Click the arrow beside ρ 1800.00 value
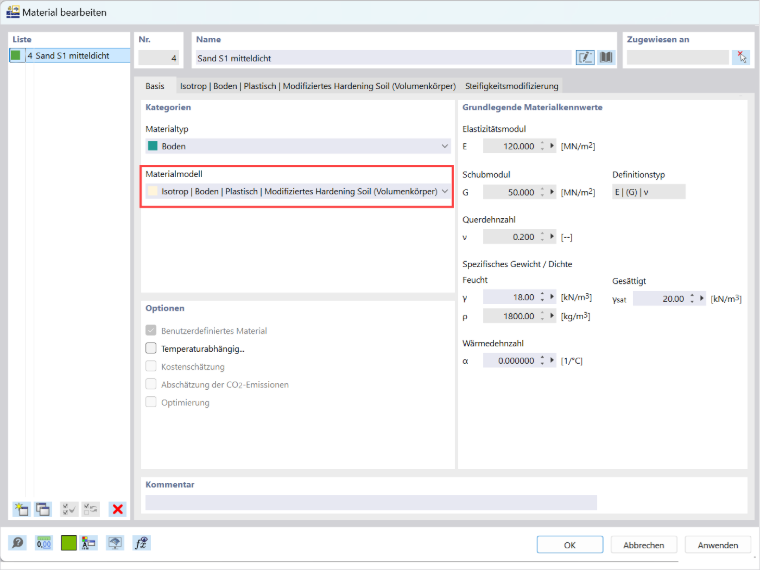 pos(552,316)
